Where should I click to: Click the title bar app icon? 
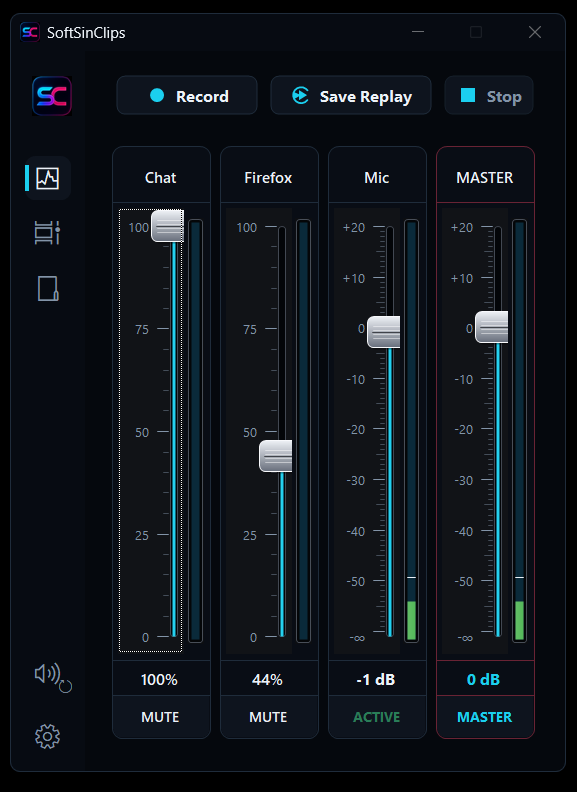[x=30, y=32]
